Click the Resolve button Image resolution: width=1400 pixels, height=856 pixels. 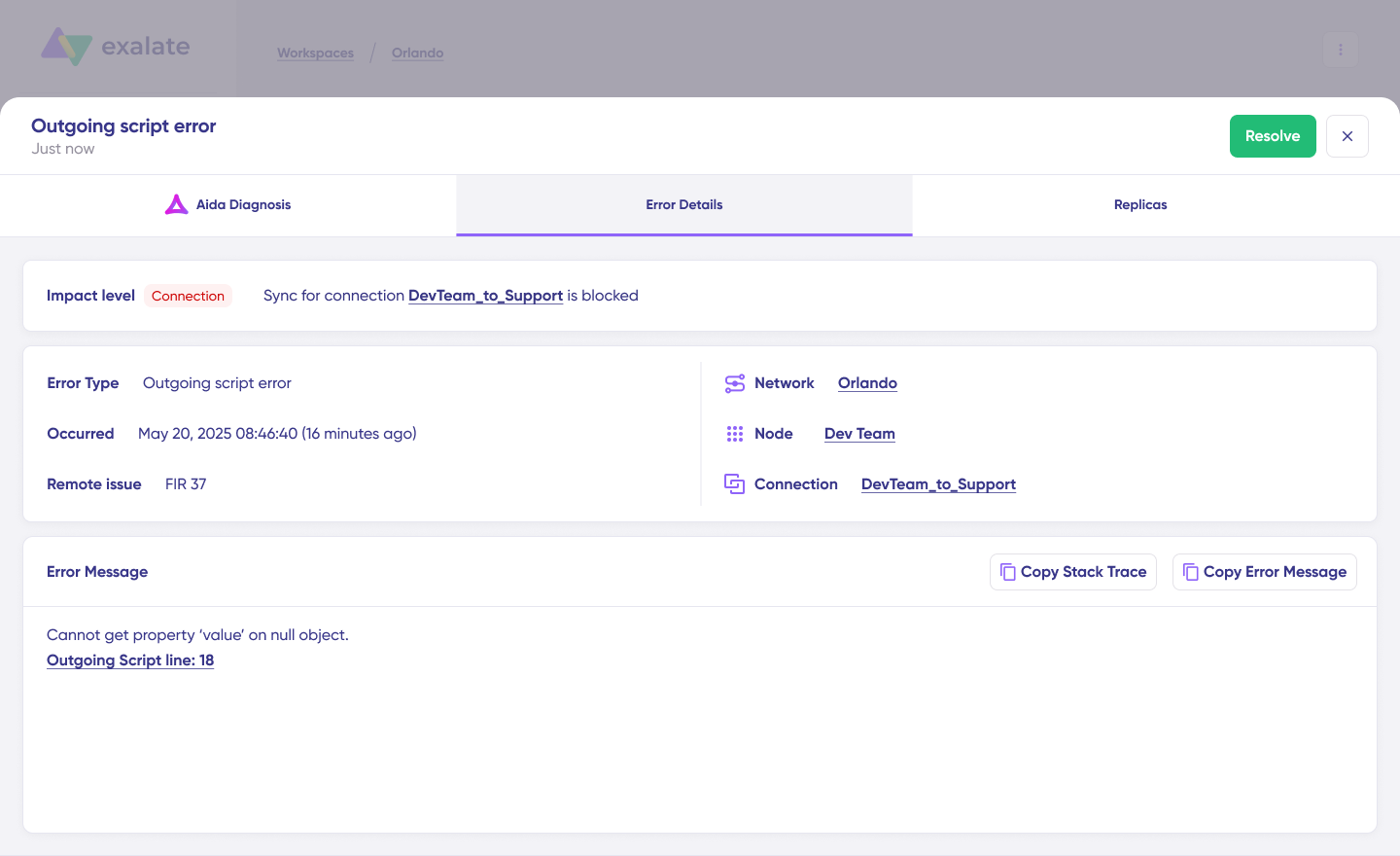pyautogui.click(x=1273, y=136)
